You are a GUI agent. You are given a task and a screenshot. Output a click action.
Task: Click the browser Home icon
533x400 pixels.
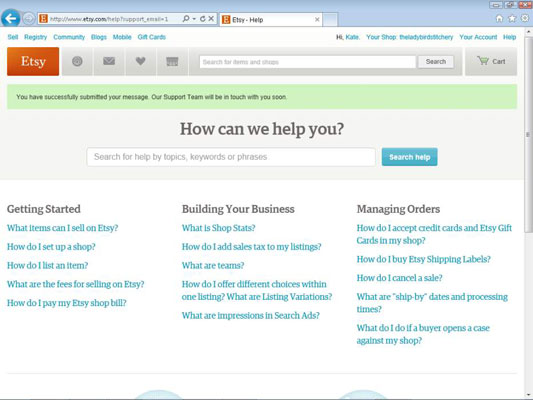click(499, 19)
